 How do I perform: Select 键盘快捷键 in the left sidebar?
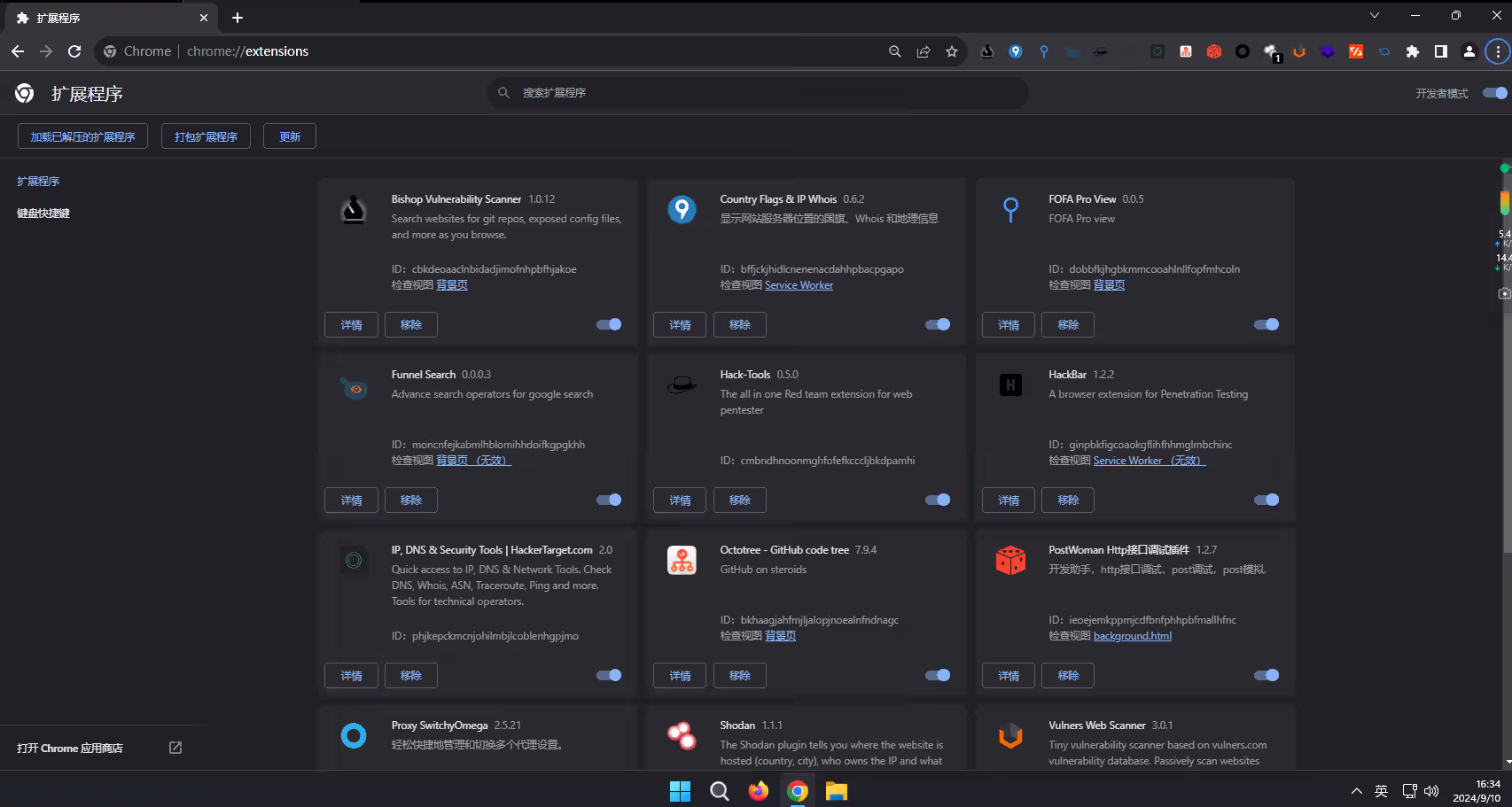coord(43,213)
